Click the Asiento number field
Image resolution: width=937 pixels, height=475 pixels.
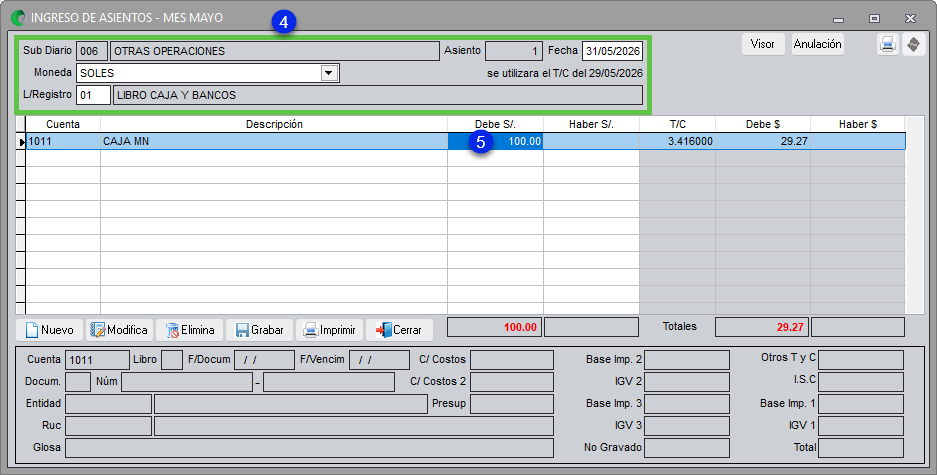pos(514,51)
